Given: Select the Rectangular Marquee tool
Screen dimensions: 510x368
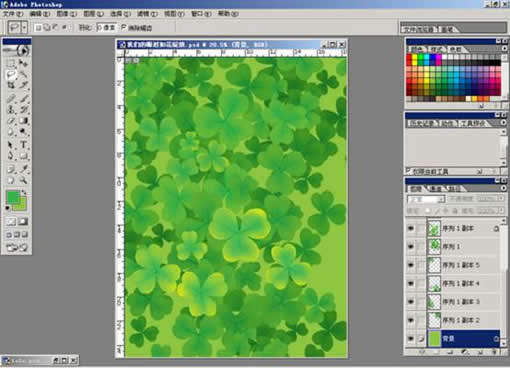Looking at the screenshot, I should pos(11,63).
